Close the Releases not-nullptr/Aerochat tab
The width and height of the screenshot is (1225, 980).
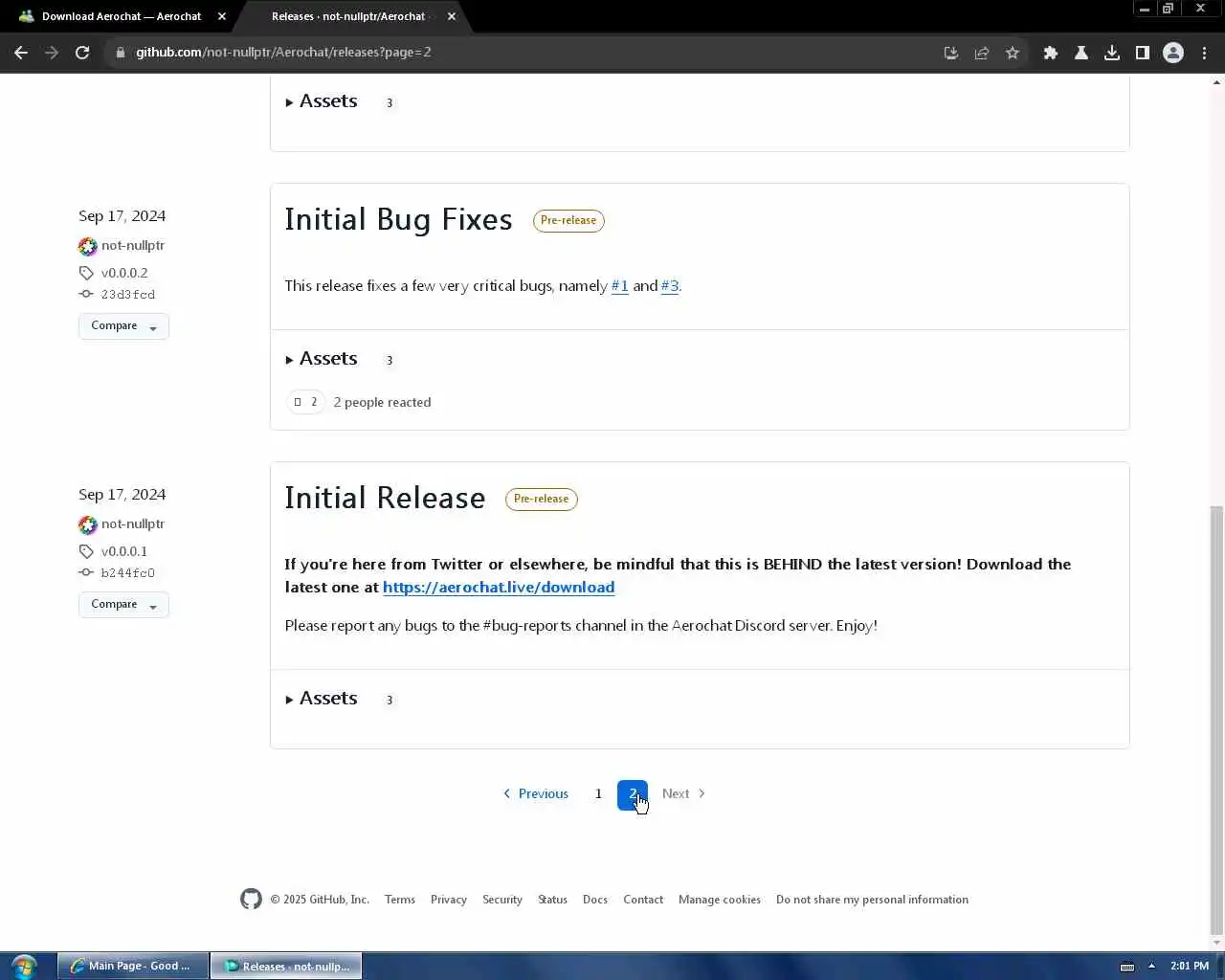(x=452, y=16)
